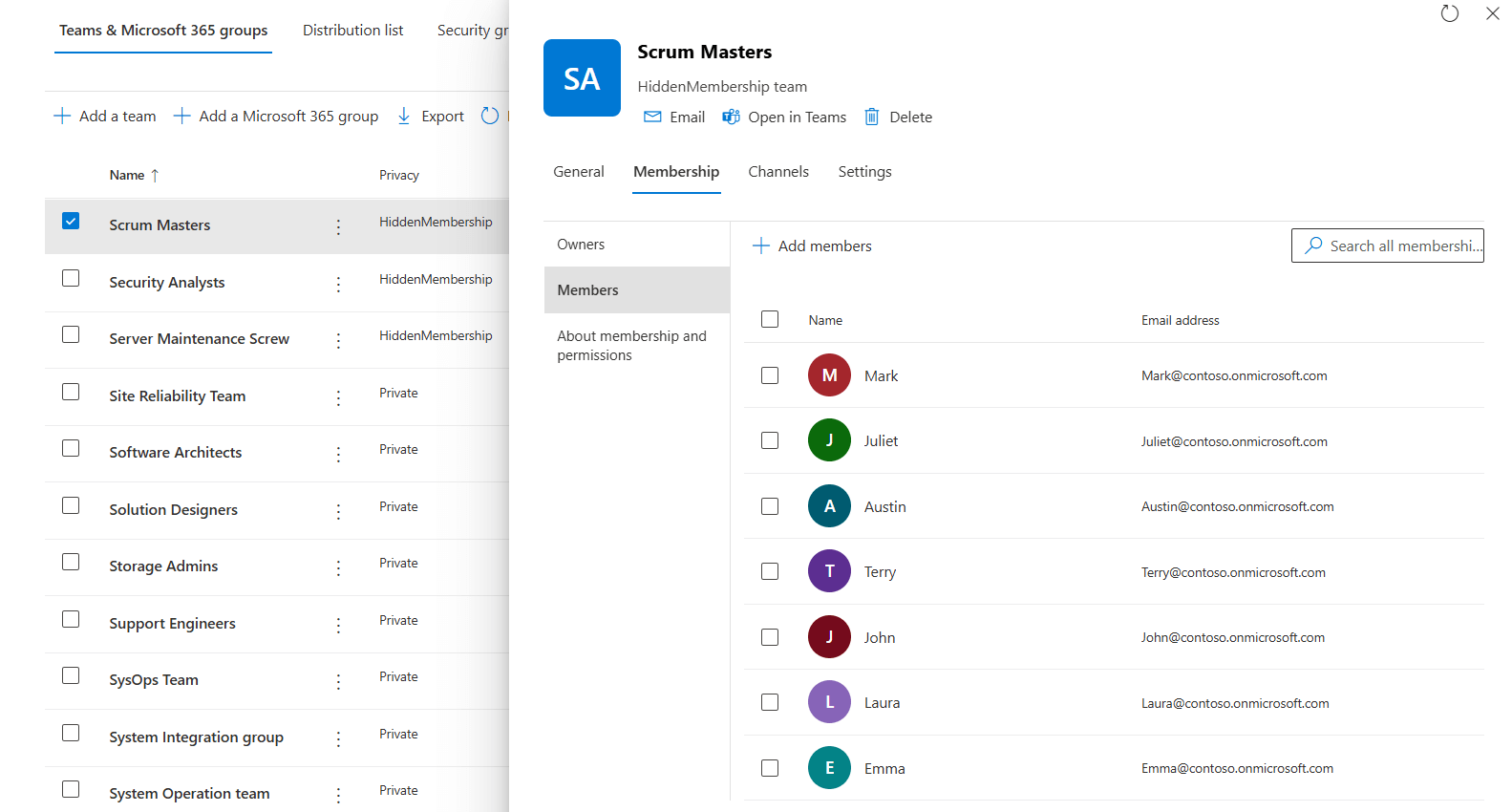Click Emma's avatar
1512x812 pixels.
click(x=829, y=768)
